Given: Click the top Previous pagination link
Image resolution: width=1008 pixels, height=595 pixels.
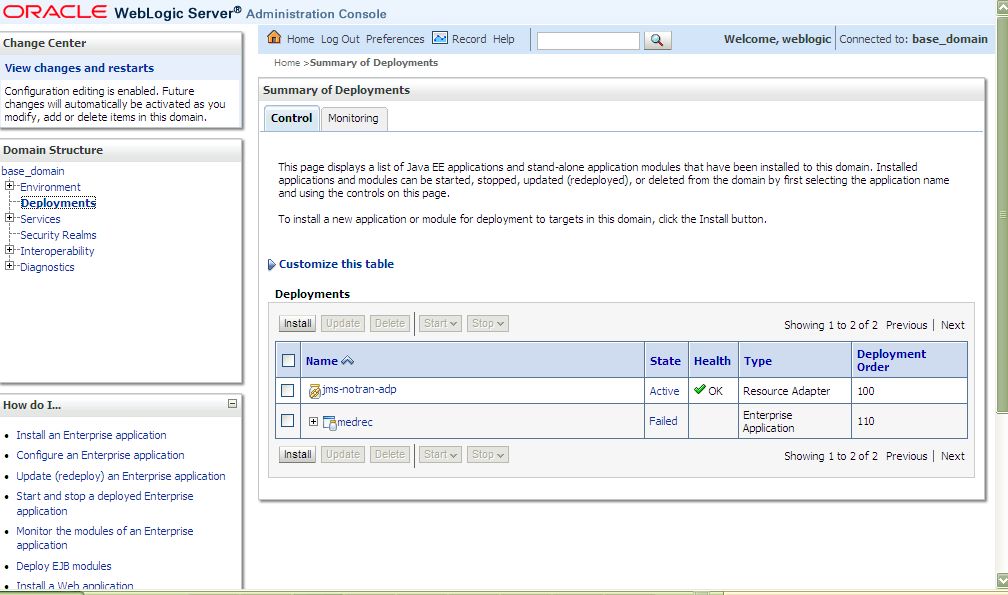Looking at the screenshot, I should pos(906,325).
